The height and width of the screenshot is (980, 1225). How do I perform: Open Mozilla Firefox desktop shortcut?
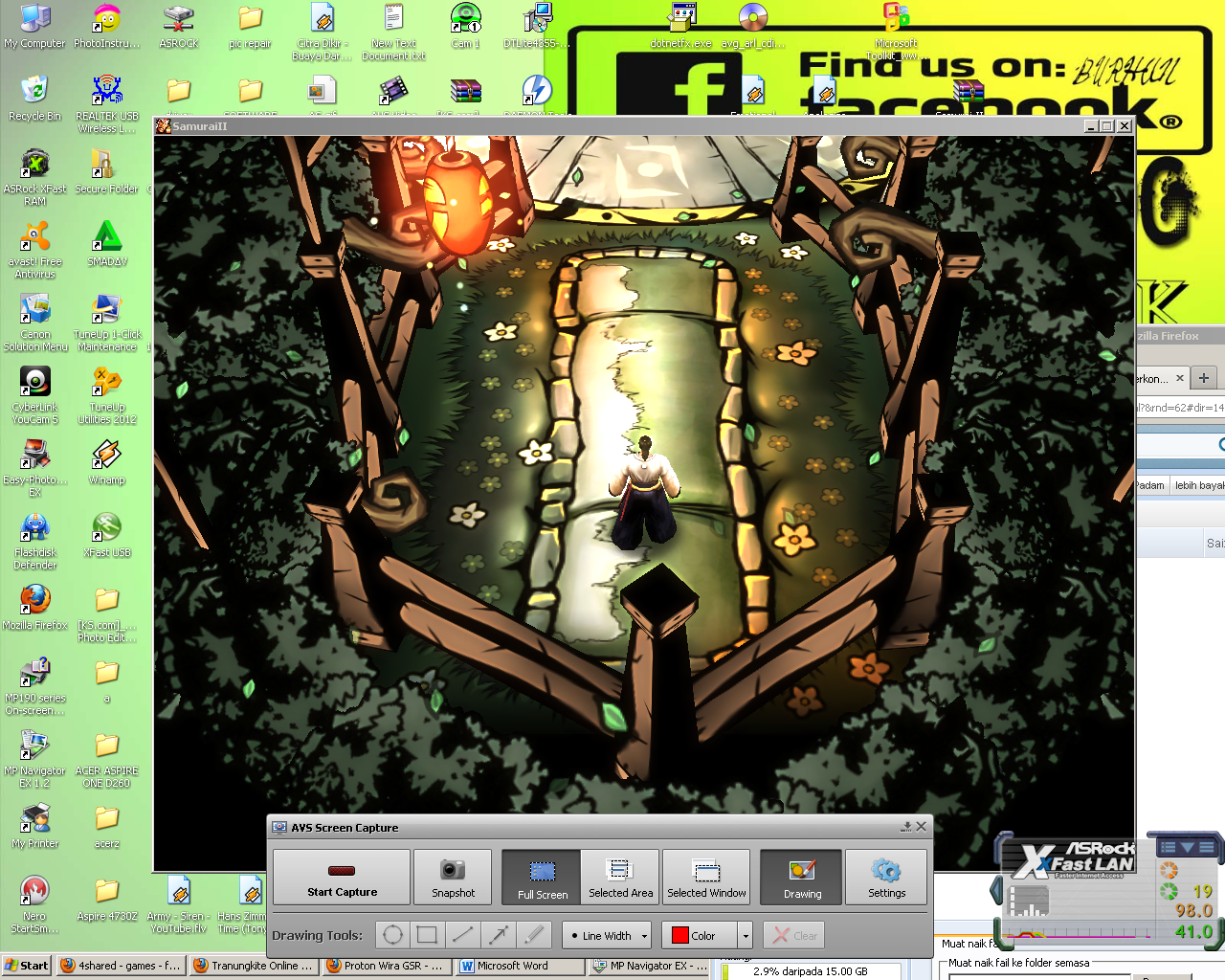pos(35,607)
